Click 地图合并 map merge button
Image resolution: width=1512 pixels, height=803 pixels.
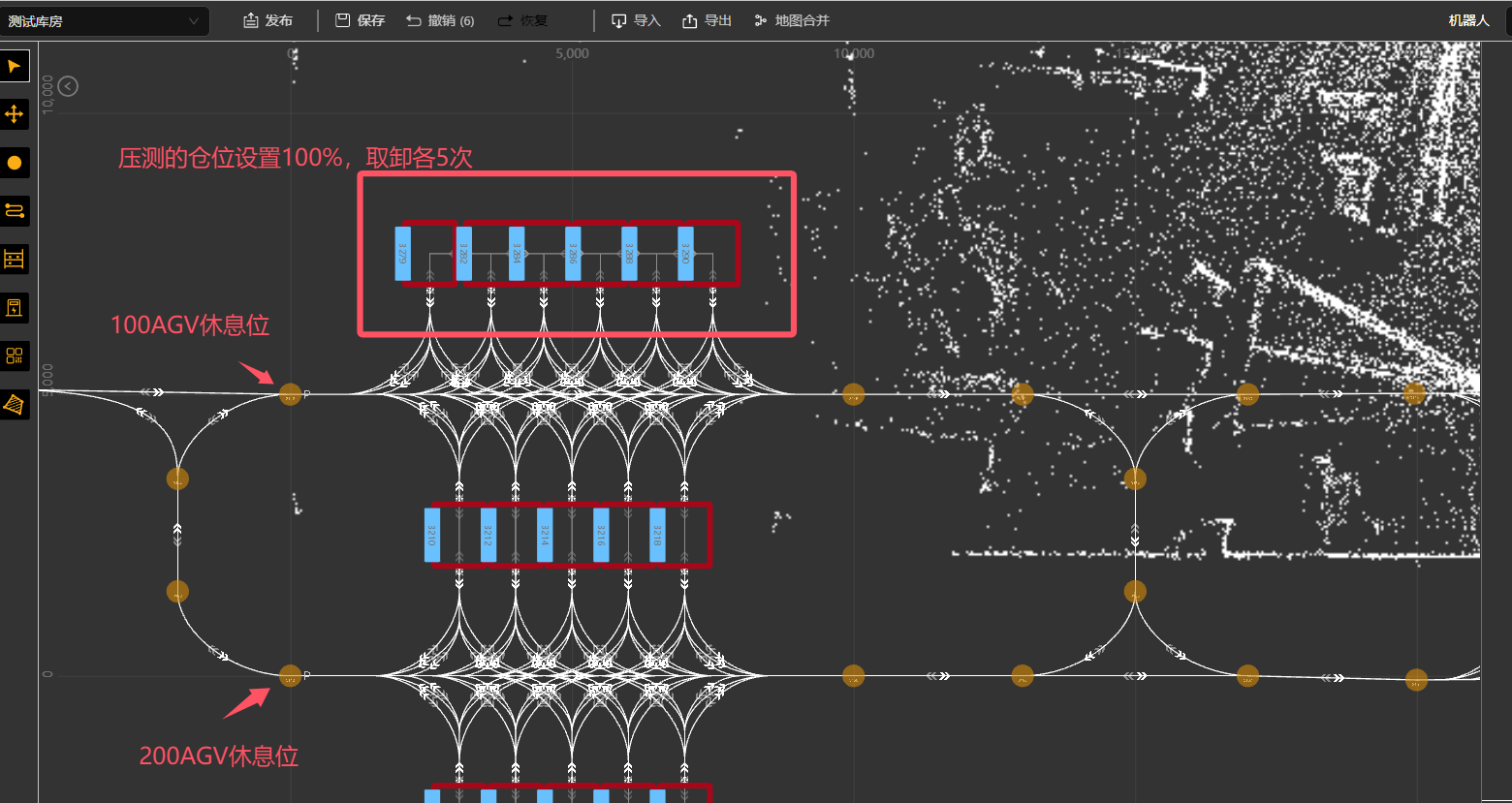[x=792, y=20]
